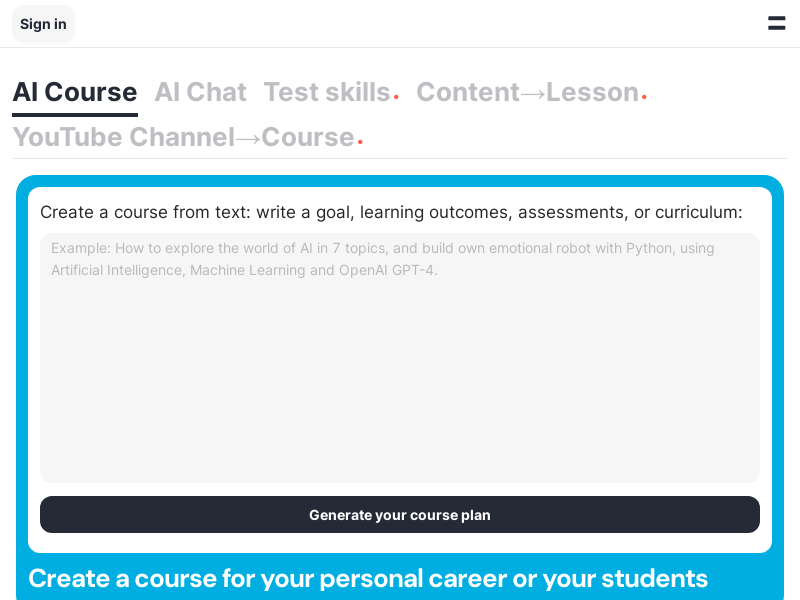Click the underline beneath AI Course
Viewport: 800px width, 600px height.
75,115
